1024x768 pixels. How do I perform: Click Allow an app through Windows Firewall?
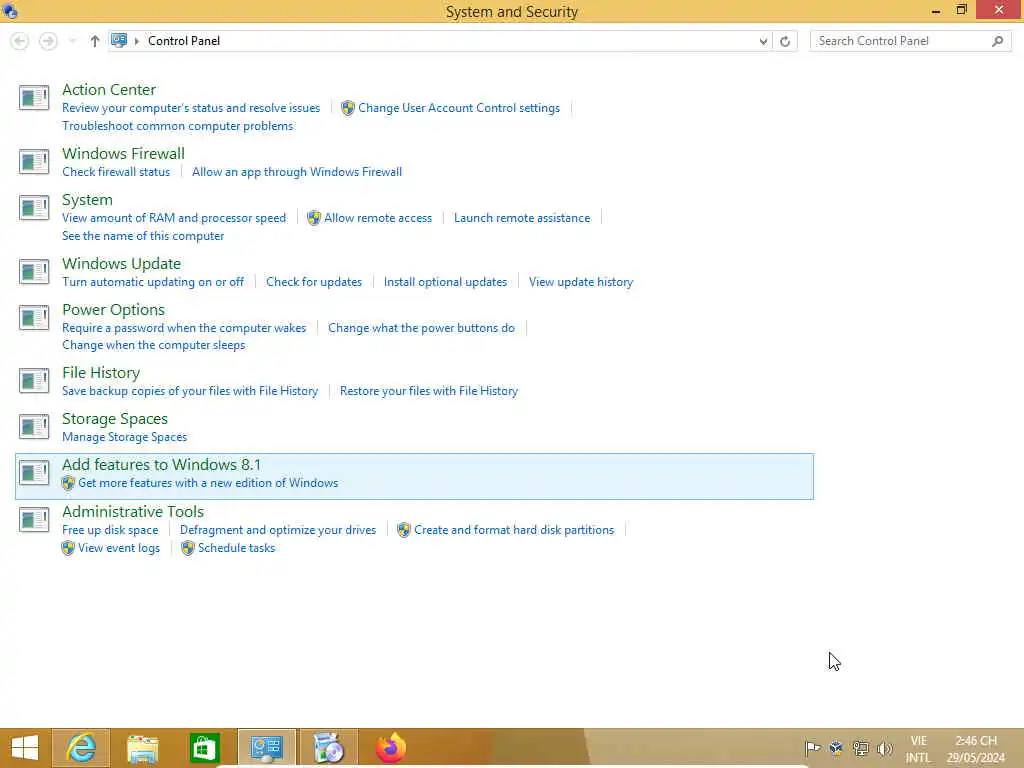pos(296,172)
